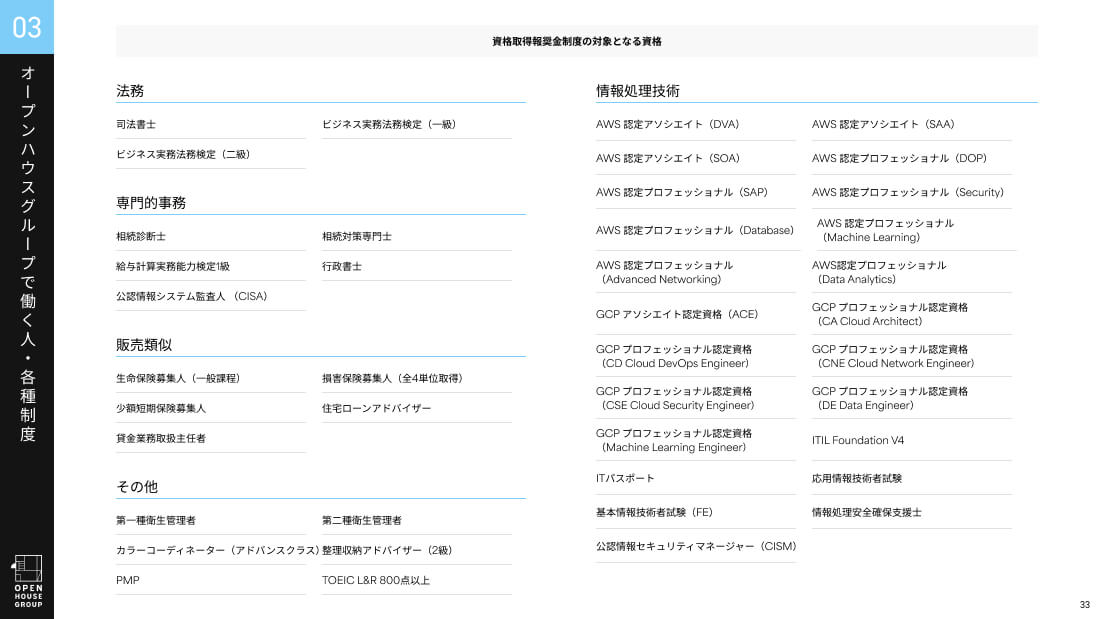The width and height of the screenshot is (1100, 619).
Task: Click 基本情報技術者試験（FE）
Action: 654,512
